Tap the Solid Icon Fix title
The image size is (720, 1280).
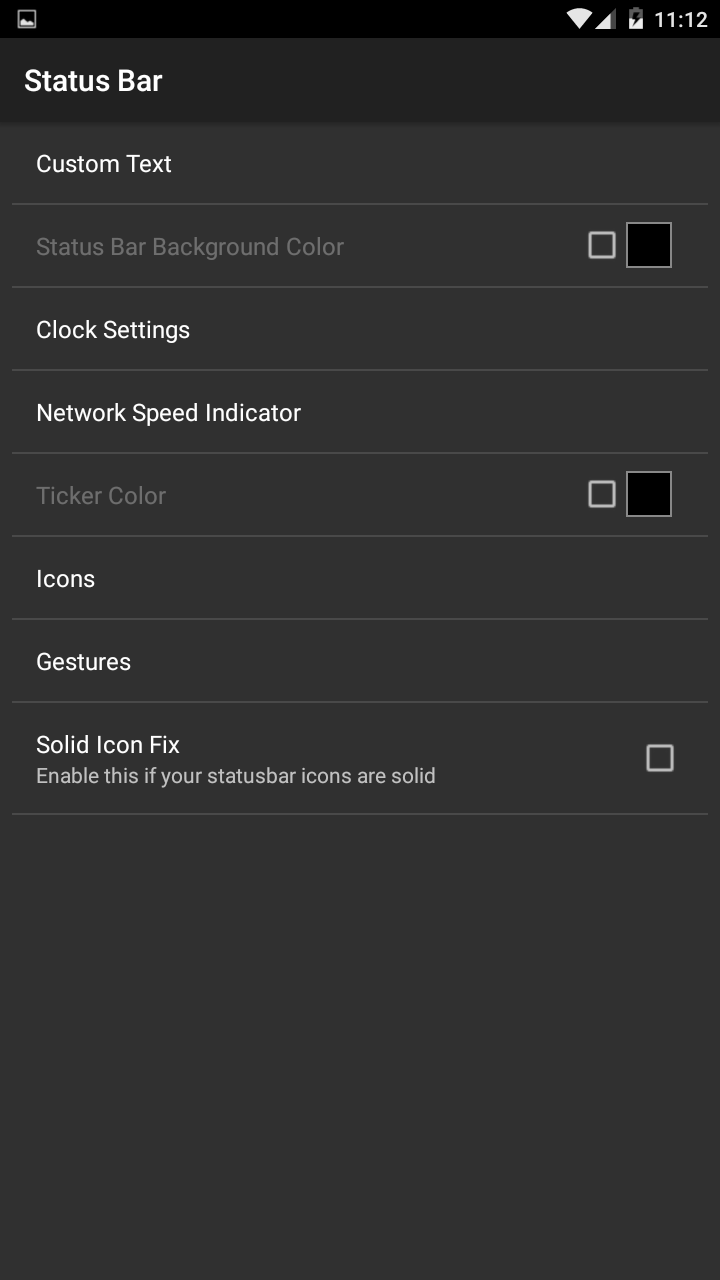coord(108,745)
